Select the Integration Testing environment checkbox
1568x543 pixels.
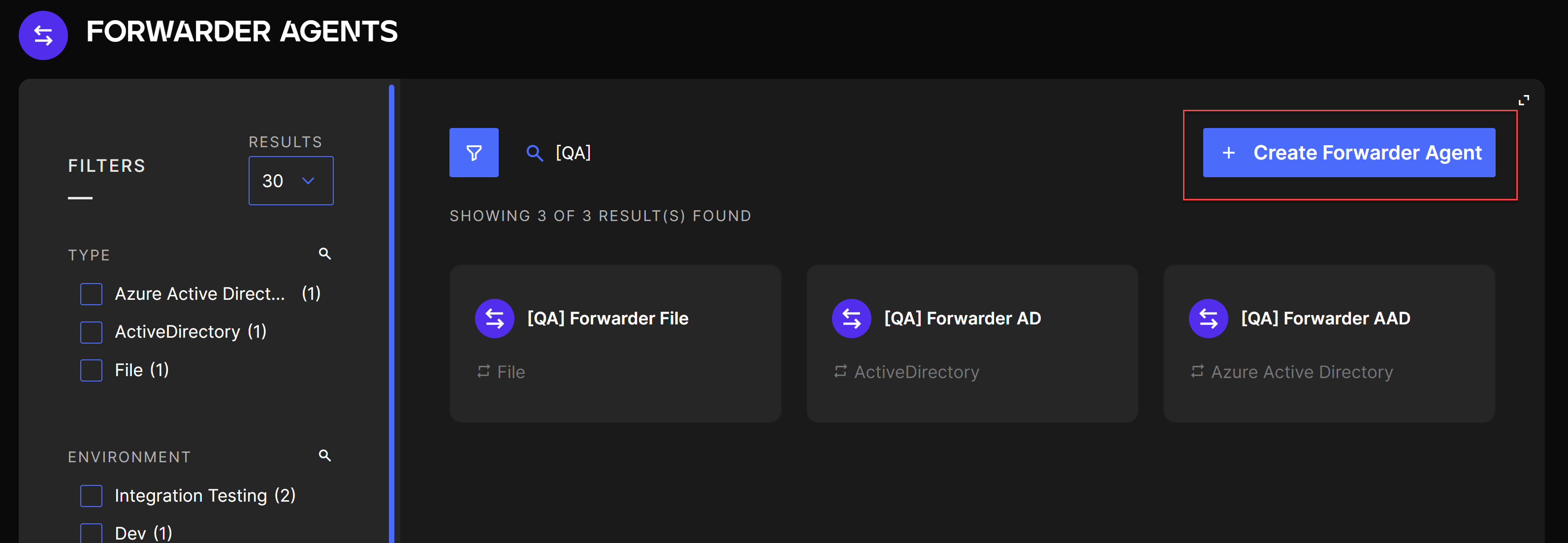[x=91, y=496]
